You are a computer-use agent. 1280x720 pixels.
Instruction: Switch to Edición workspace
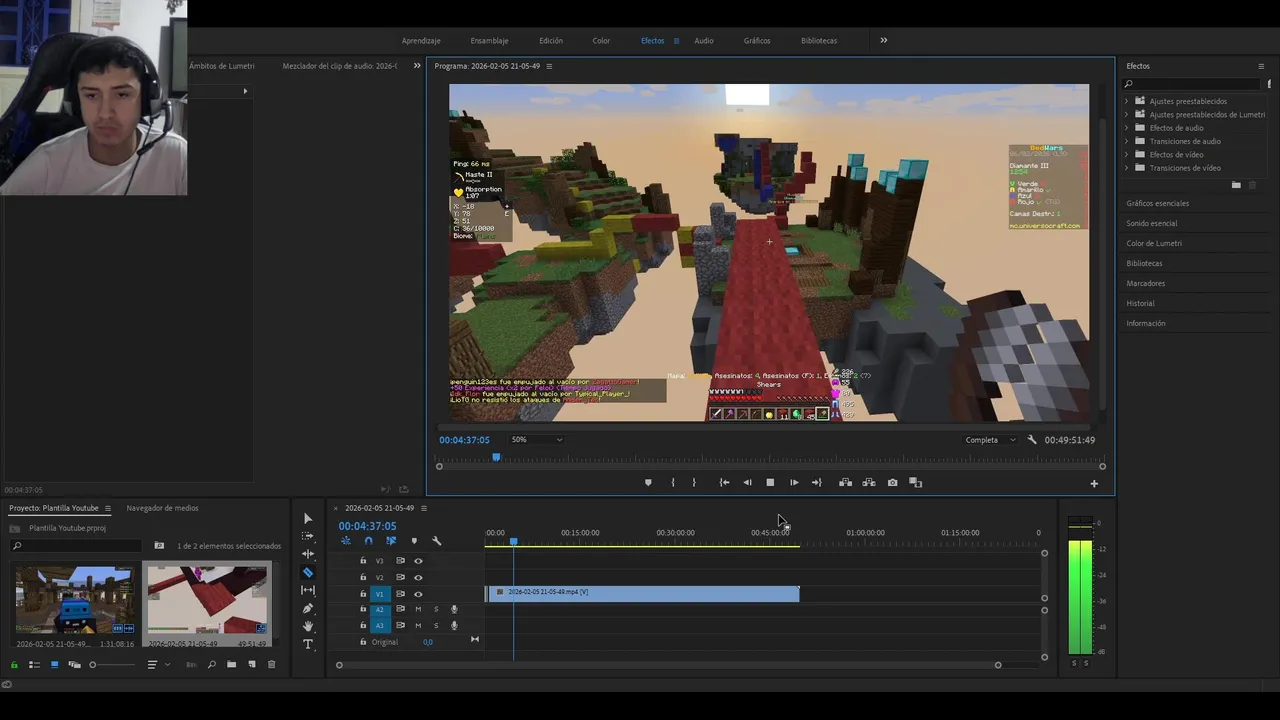(551, 41)
